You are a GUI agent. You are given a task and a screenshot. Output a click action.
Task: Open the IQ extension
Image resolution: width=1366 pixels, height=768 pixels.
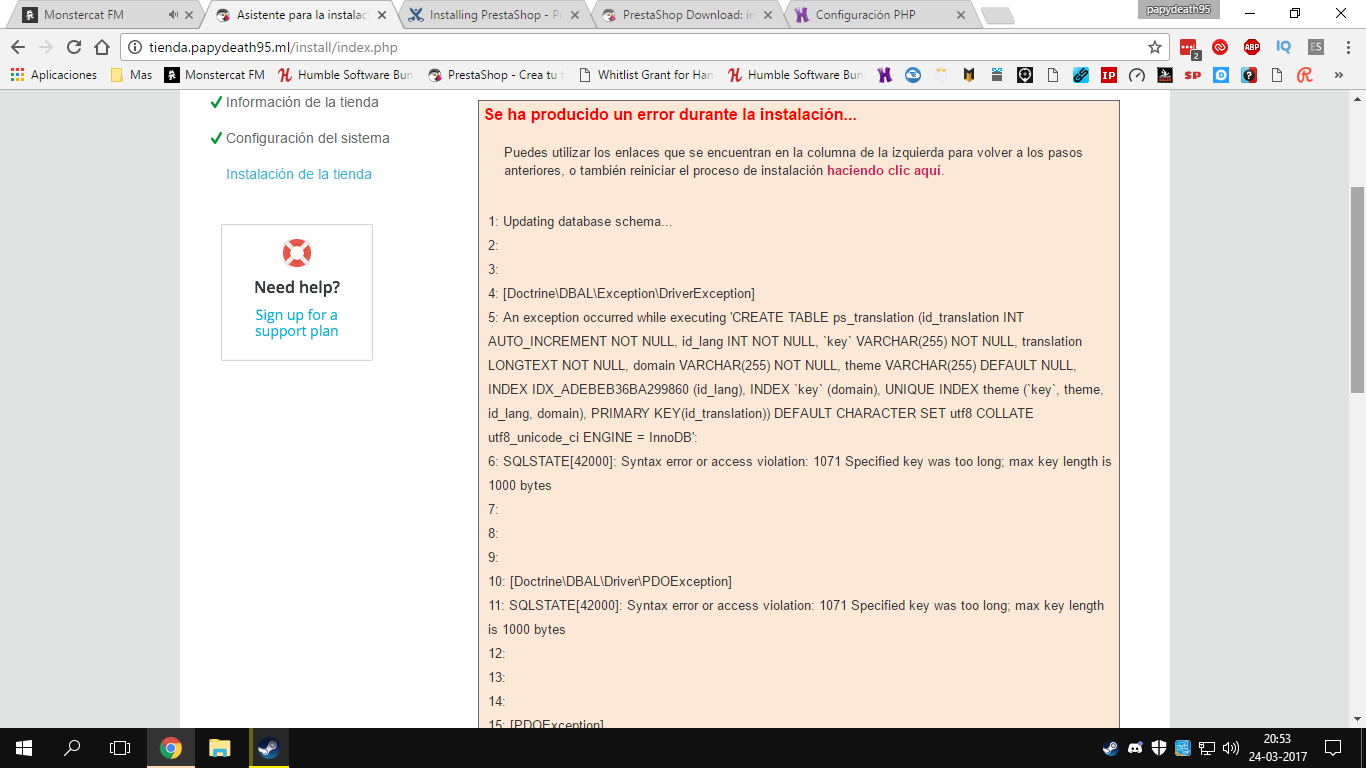pos(1284,47)
